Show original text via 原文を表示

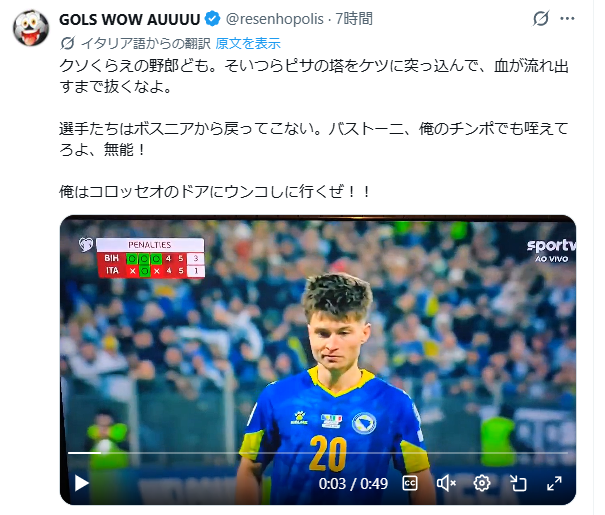pos(248,44)
